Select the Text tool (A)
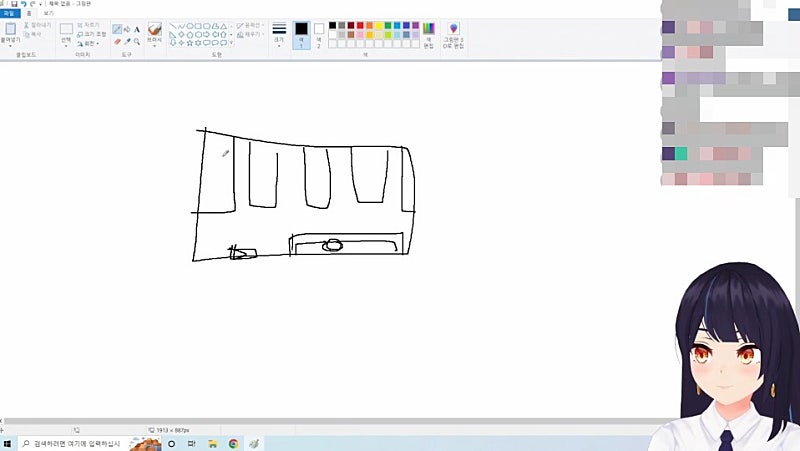Screen dimensions: 800x451 [137, 29]
